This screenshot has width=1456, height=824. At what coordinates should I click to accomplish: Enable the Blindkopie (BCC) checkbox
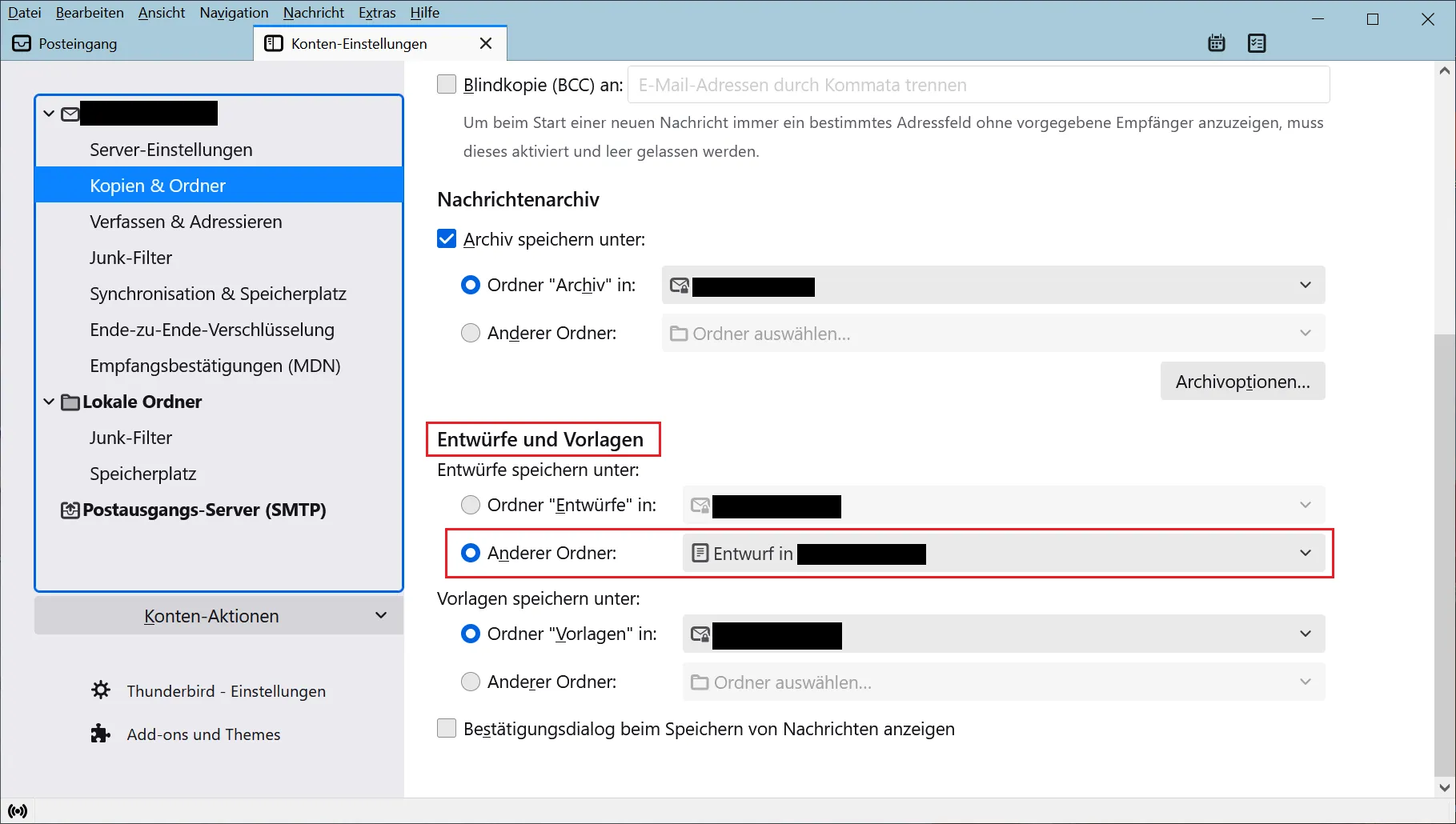447,84
